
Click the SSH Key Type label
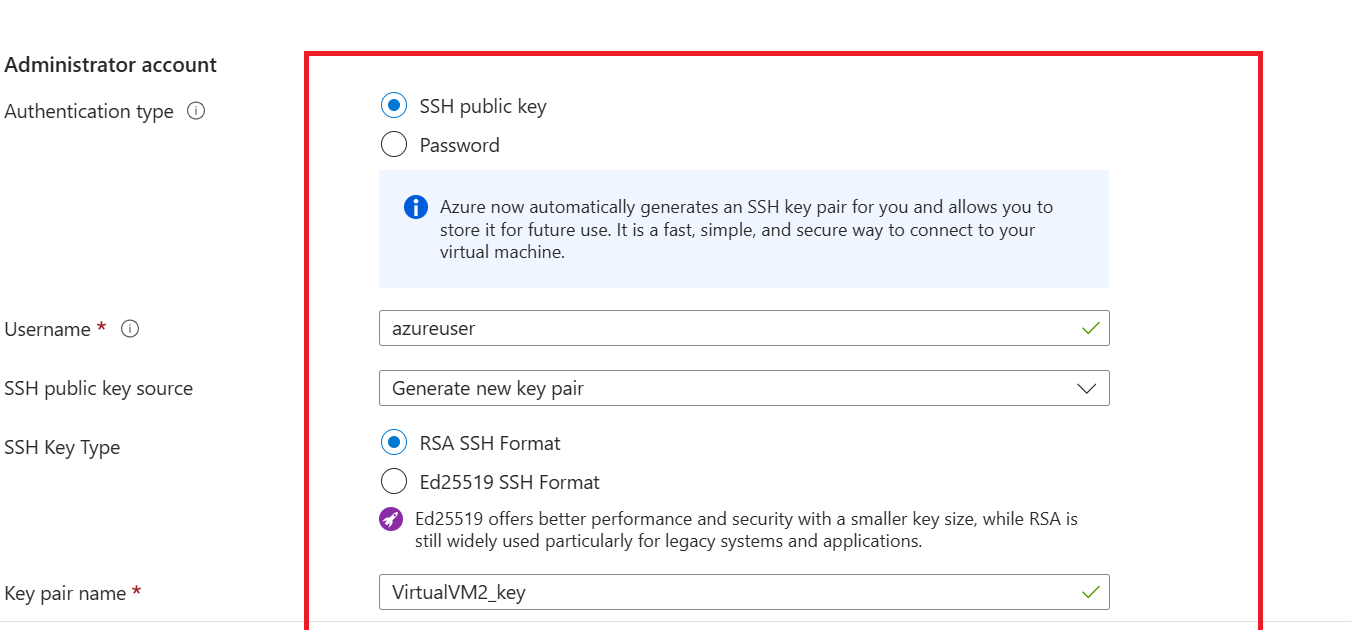(62, 447)
